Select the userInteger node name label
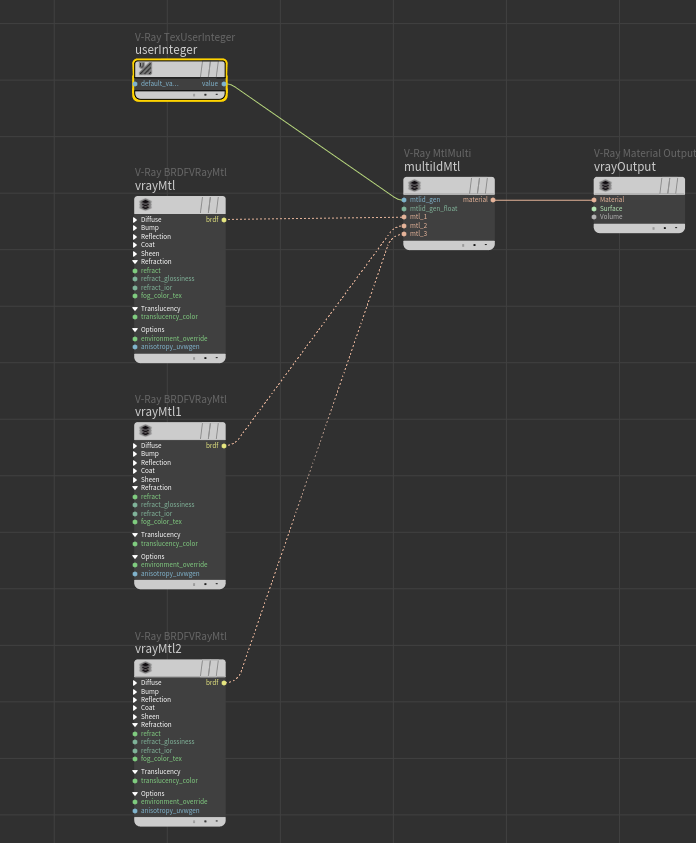696x843 pixels. pyautogui.click(x=166, y=50)
